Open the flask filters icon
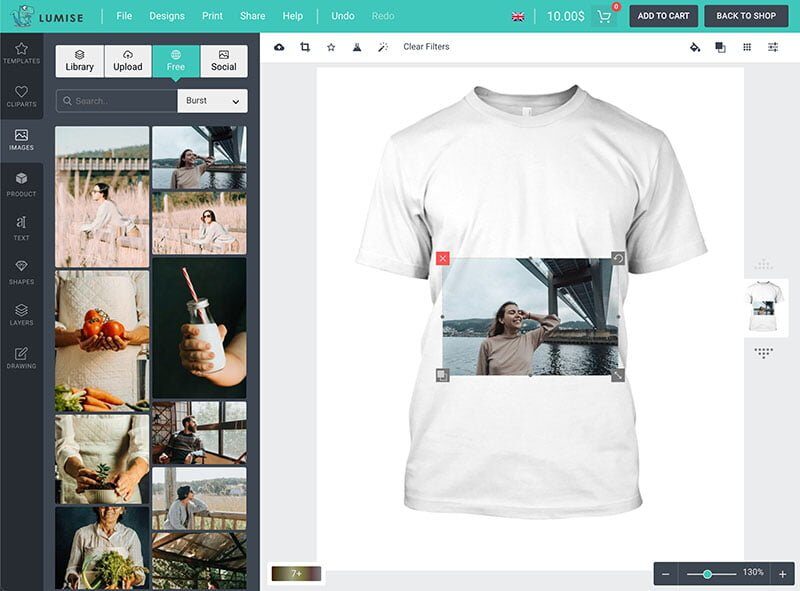 [357, 47]
